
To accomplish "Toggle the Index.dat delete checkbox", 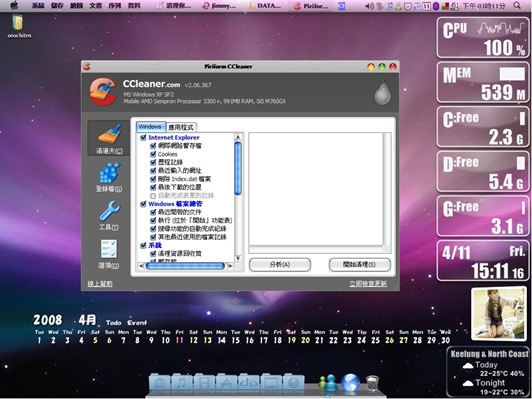I will tap(153, 179).
